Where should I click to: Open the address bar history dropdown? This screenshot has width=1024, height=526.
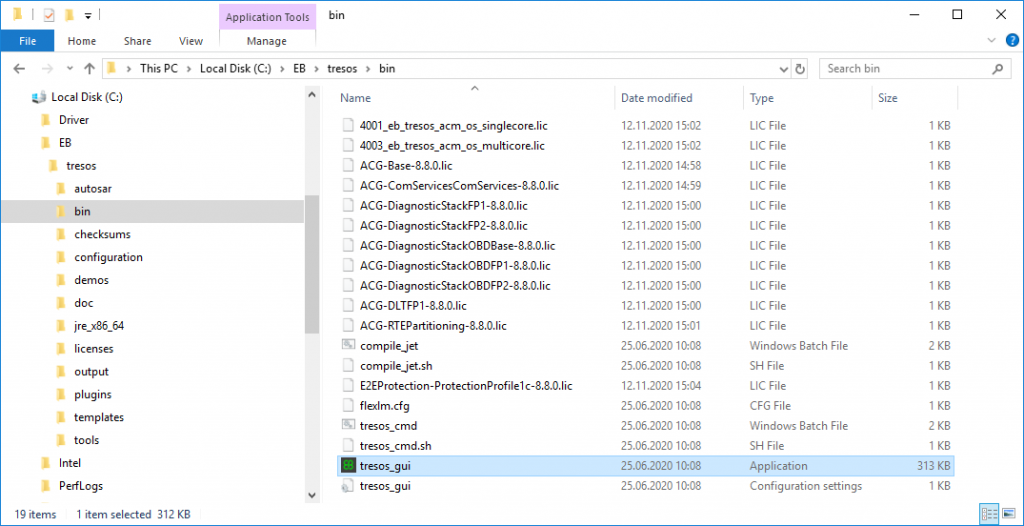(781, 69)
